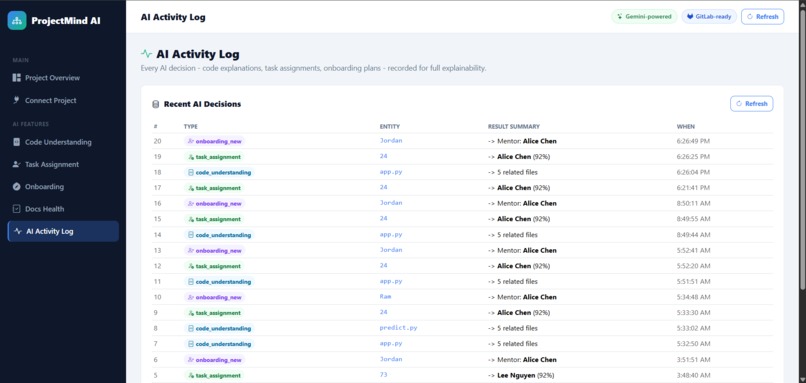Click the Project Overview dashboard icon
806x383 pixels.
pyautogui.click(x=16, y=78)
